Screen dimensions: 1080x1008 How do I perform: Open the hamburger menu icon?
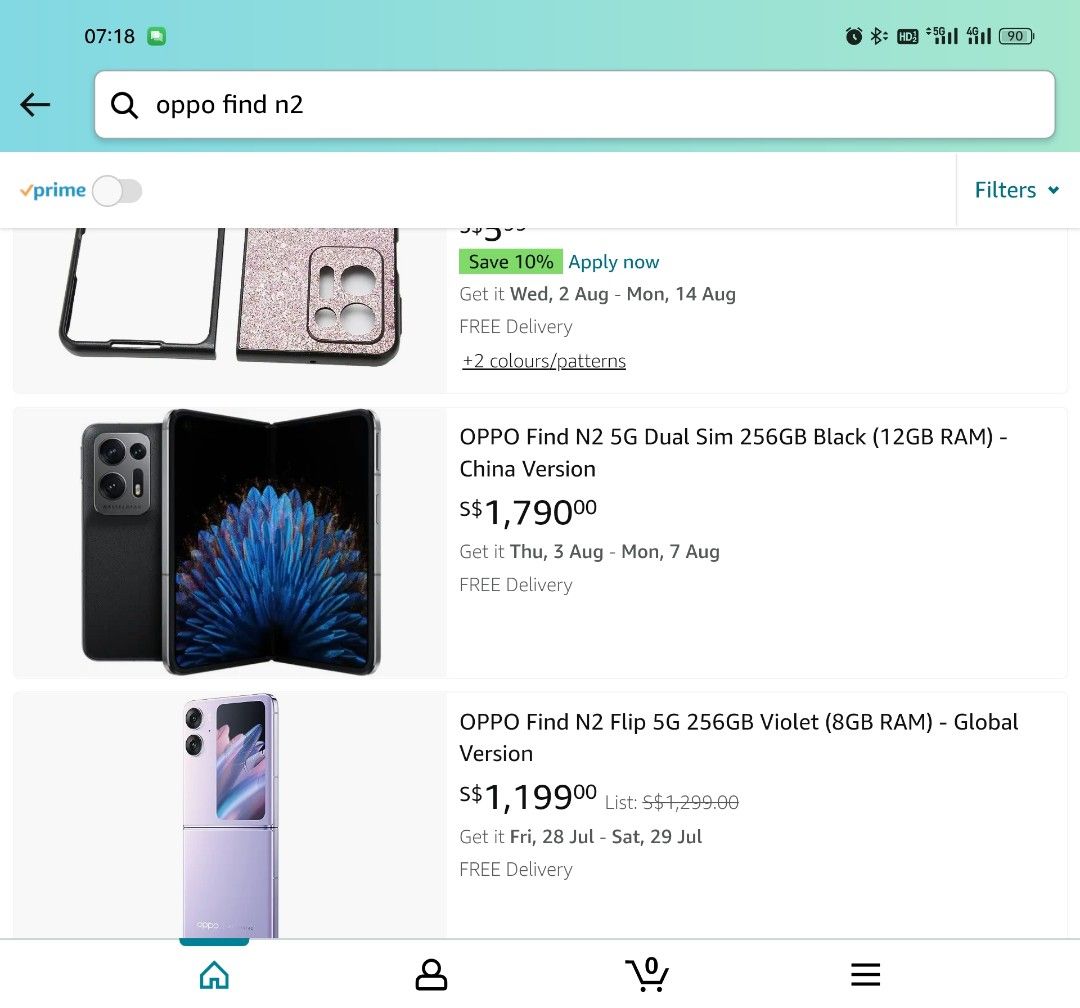point(864,973)
